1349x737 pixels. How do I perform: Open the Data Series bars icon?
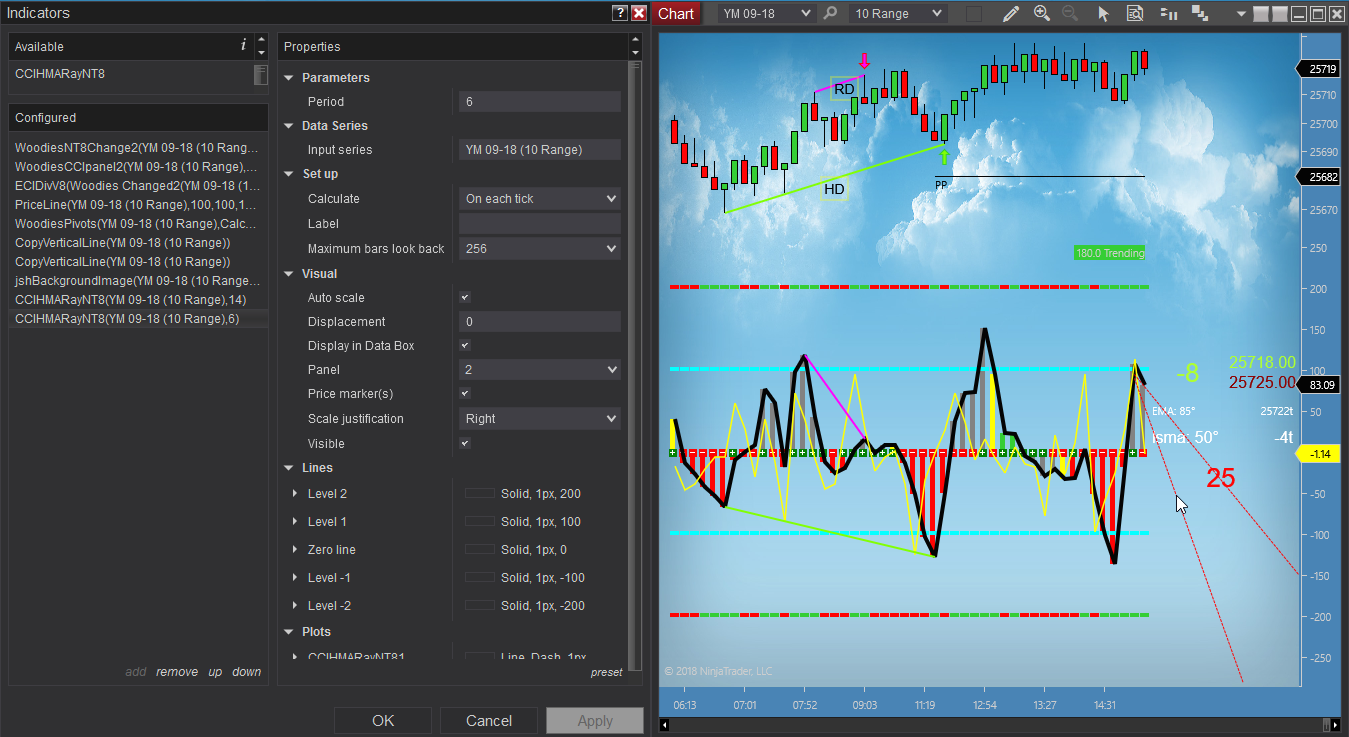pyautogui.click(x=1167, y=13)
